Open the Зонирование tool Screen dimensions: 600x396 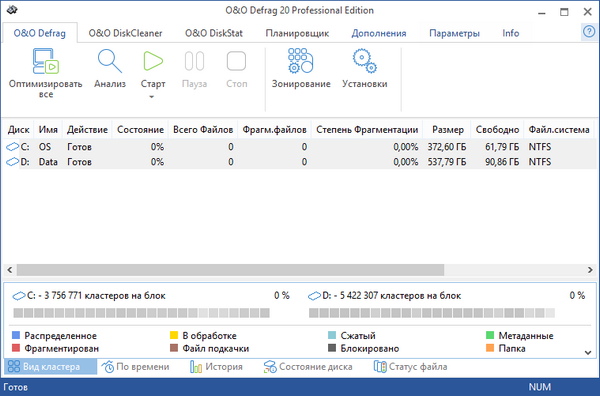tap(301, 61)
